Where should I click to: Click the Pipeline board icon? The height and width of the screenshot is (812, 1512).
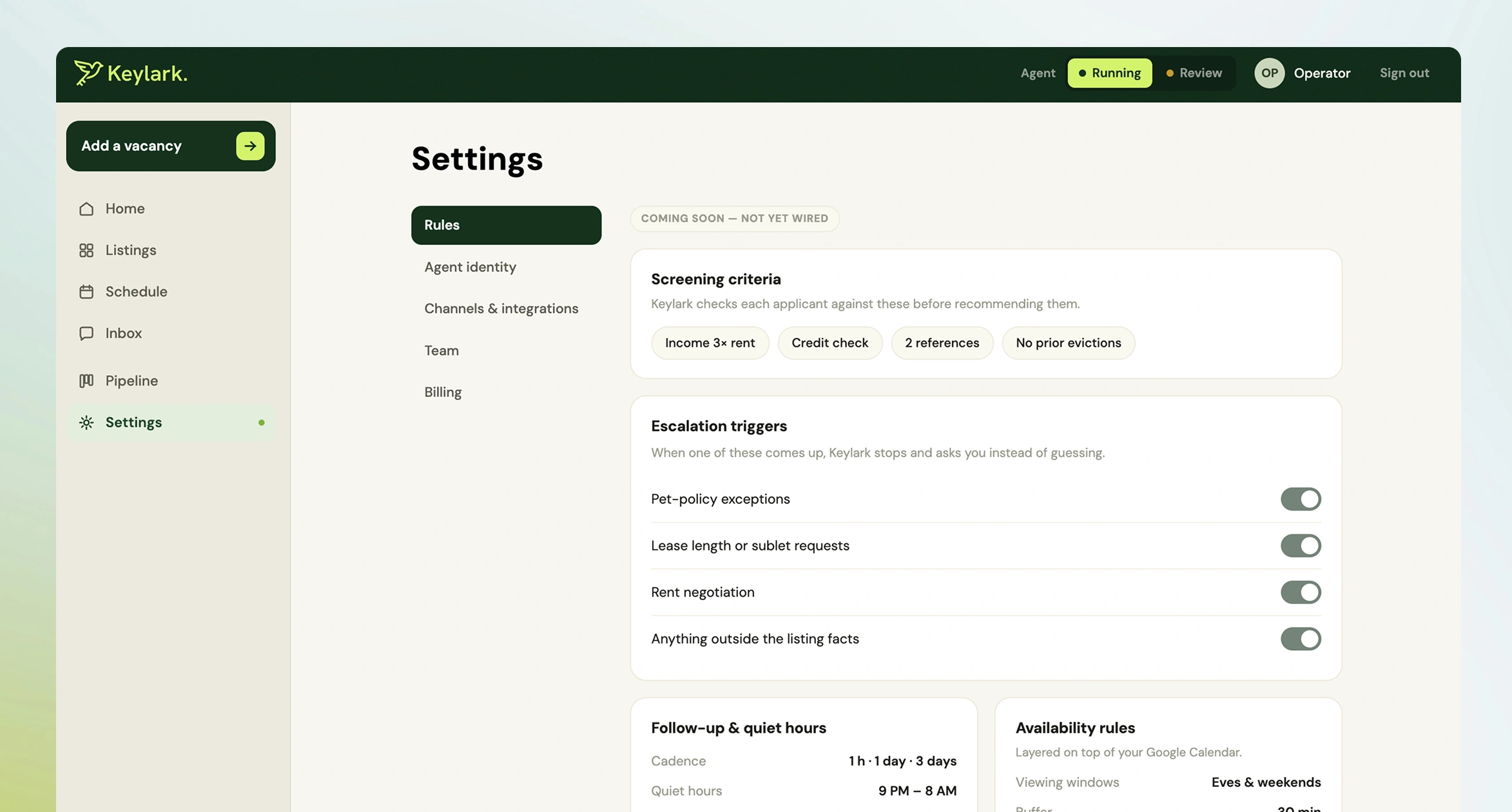click(86, 381)
